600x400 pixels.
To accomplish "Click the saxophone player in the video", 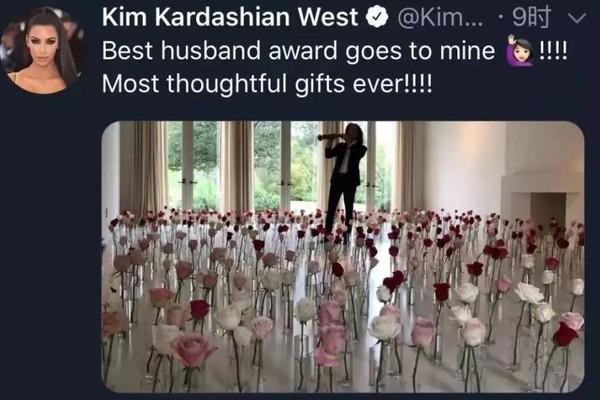I will click(x=342, y=180).
